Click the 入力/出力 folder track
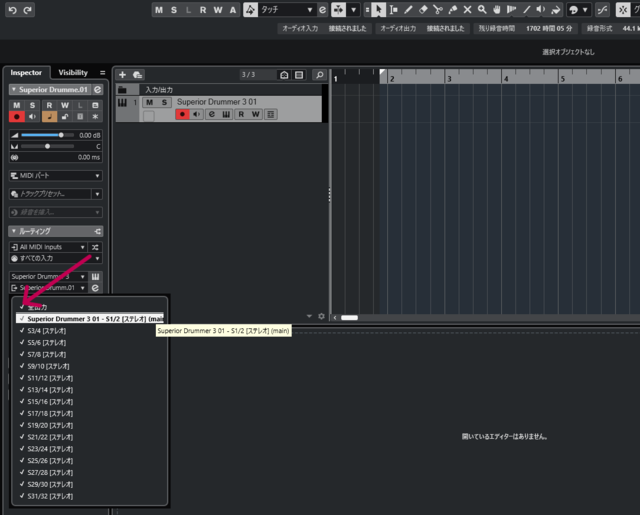This screenshot has width=640, height=515. [x=160, y=89]
